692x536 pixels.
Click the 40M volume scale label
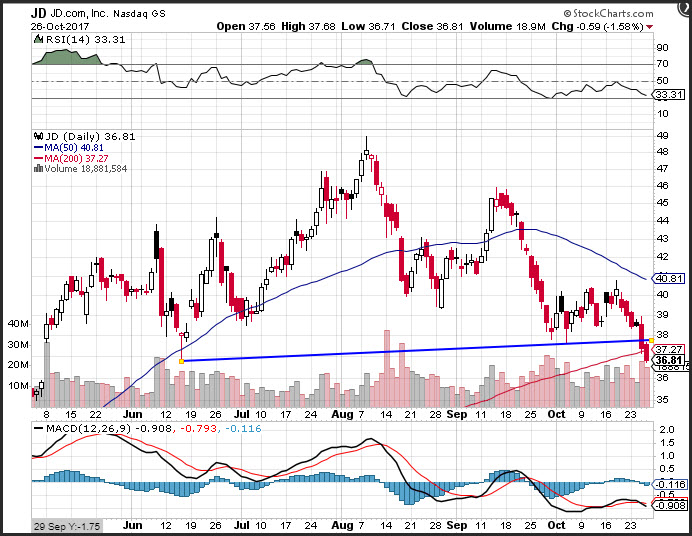click(18, 324)
